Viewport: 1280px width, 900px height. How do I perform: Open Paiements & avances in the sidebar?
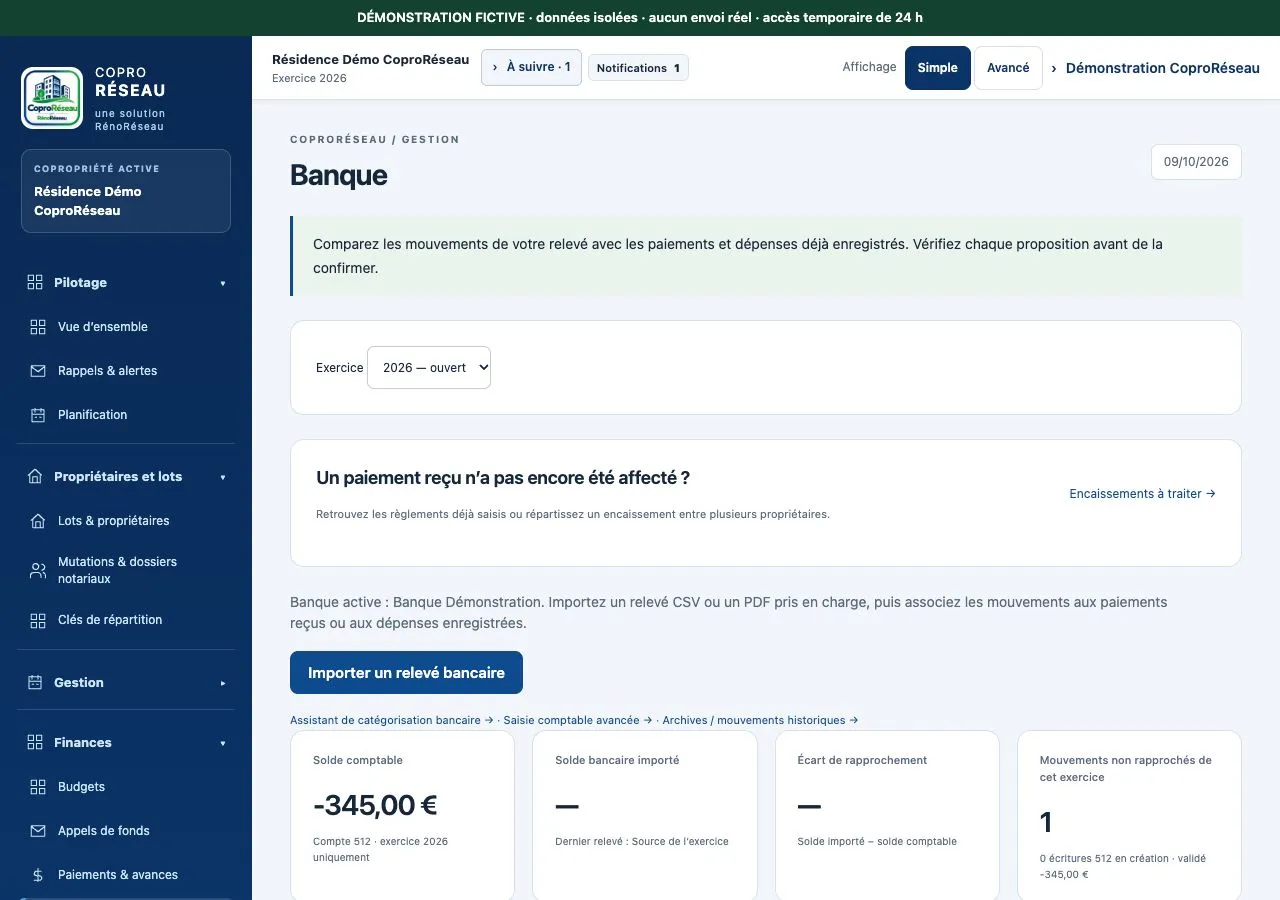pos(126,875)
